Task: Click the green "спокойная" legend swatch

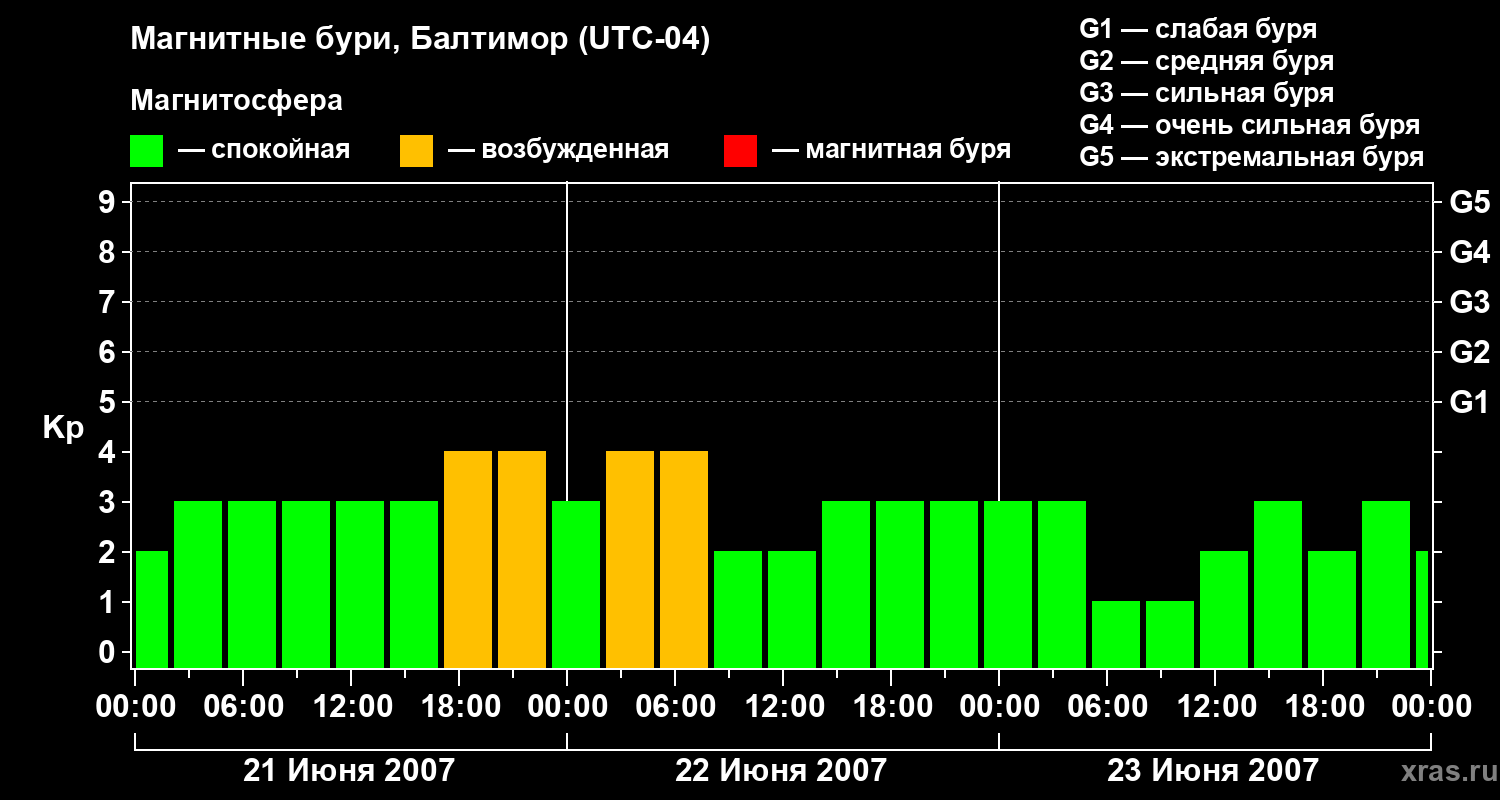Action: [146, 151]
